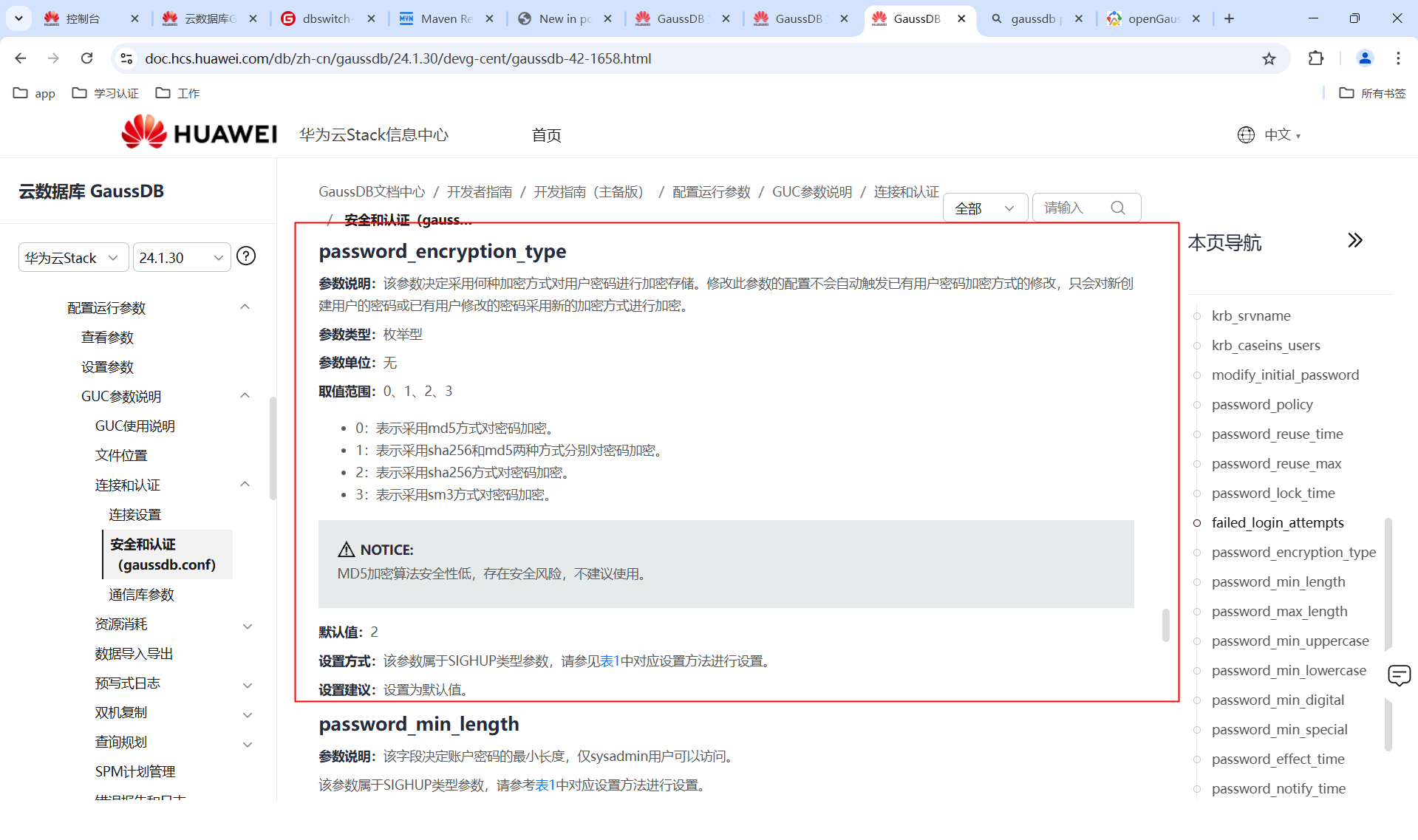This screenshot has width=1418, height=840.
Task: Click the help question mark icon
Action: click(x=246, y=256)
